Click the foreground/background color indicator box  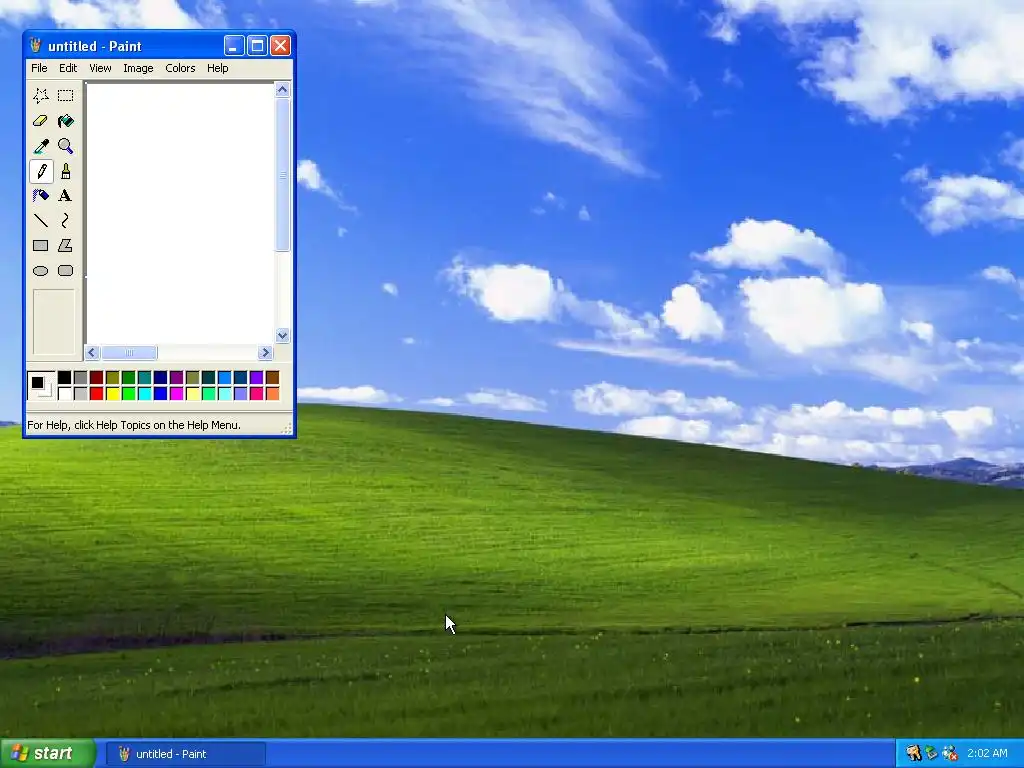pos(40,385)
